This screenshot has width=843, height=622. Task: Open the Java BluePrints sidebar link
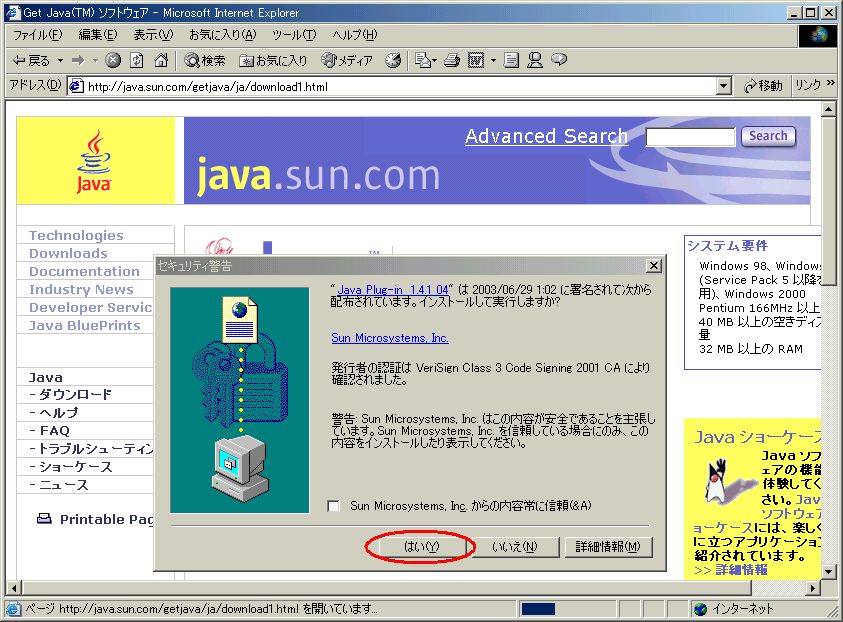pyautogui.click(x=84, y=325)
